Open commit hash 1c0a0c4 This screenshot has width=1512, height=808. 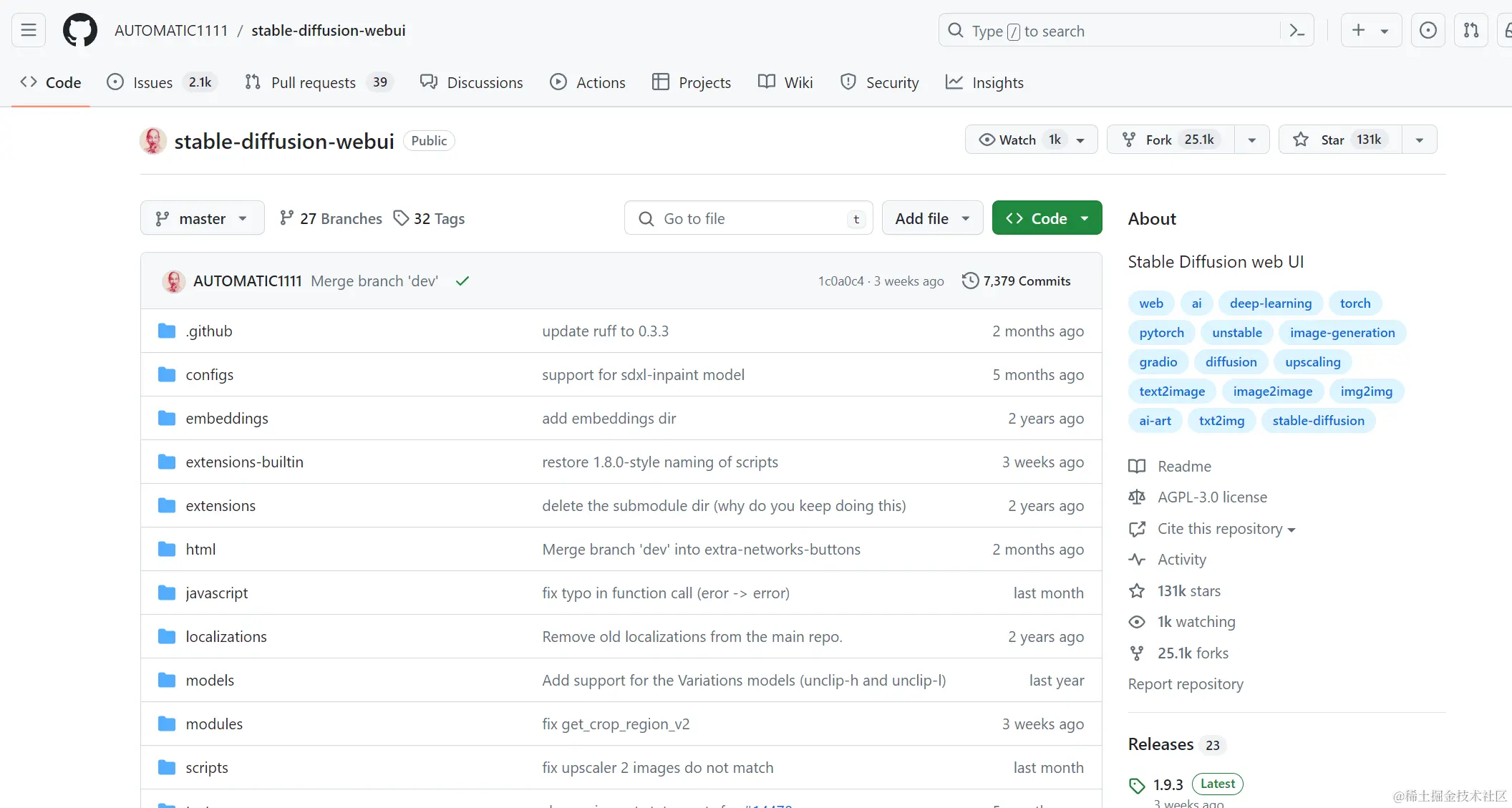(x=841, y=281)
